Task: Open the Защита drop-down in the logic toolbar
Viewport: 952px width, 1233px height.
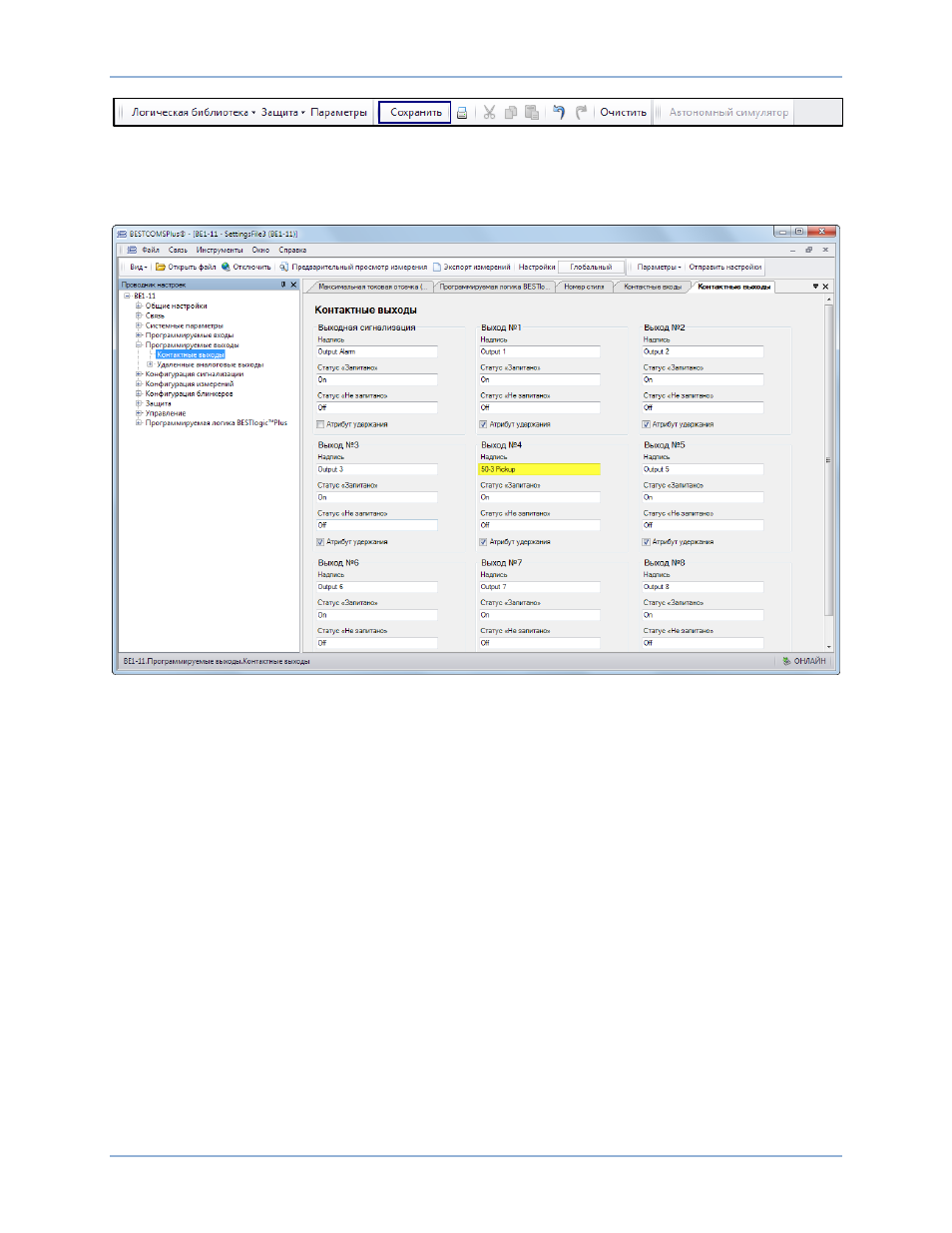Action: (282, 113)
